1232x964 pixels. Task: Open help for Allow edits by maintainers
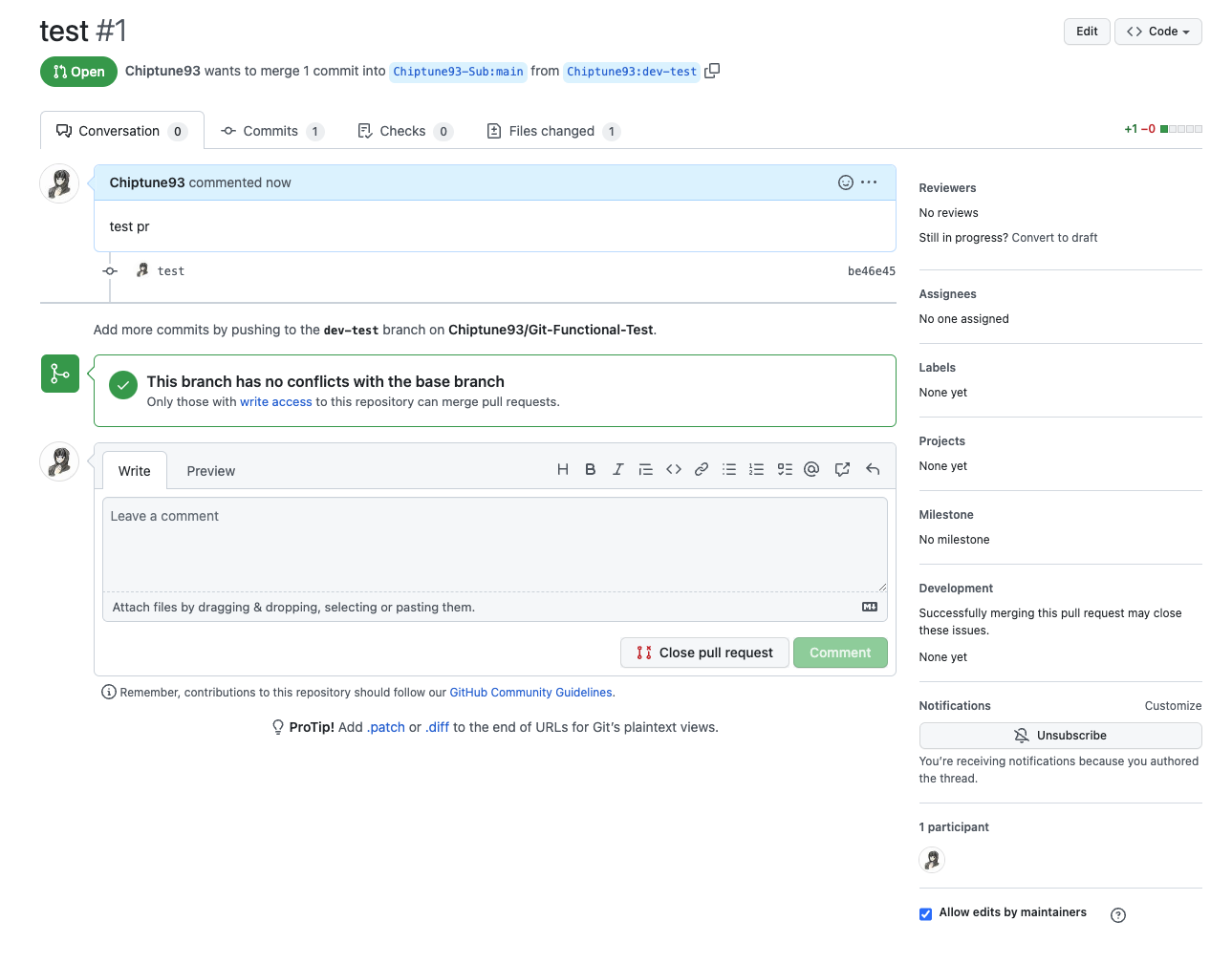pos(1118,915)
